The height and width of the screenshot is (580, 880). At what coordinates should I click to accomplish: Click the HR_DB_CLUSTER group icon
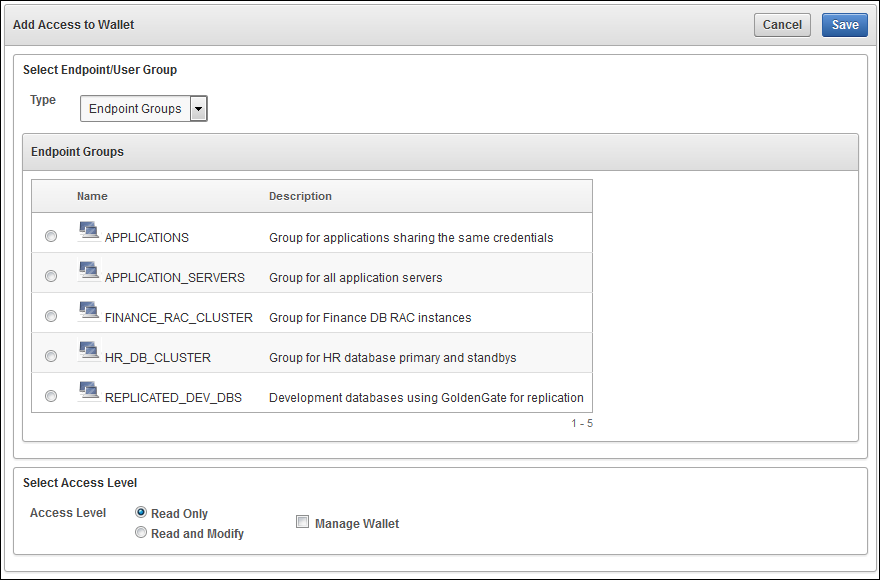[88, 351]
